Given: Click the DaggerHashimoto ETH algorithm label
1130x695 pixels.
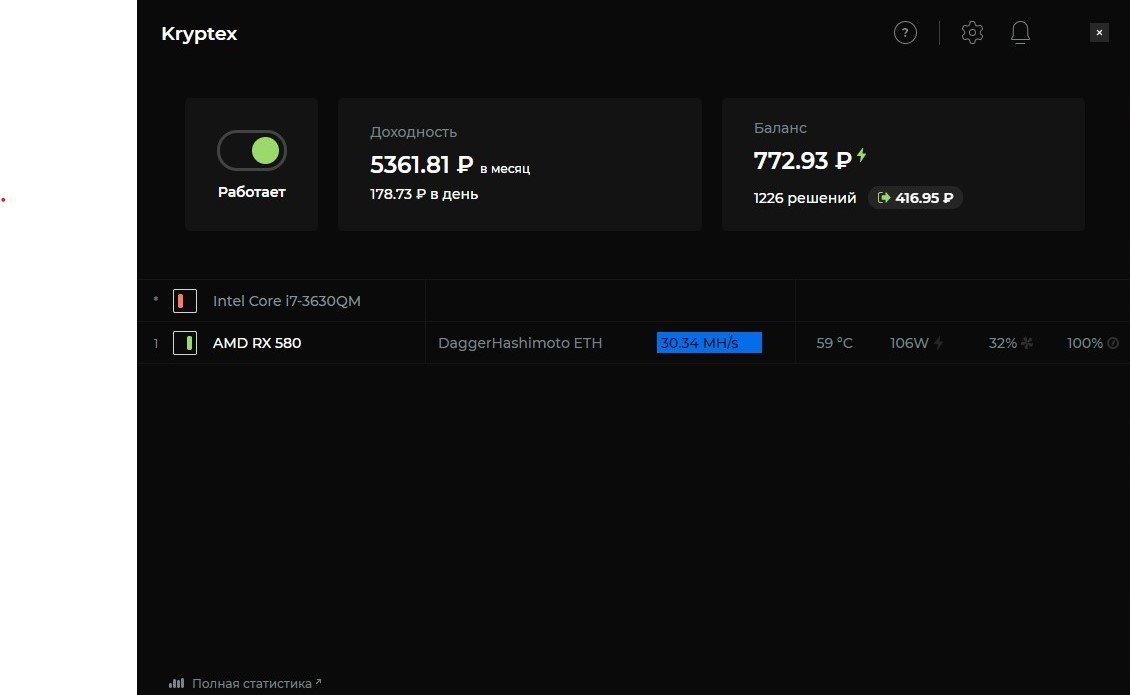Looking at the screenshot, I should tap(520, 343).
